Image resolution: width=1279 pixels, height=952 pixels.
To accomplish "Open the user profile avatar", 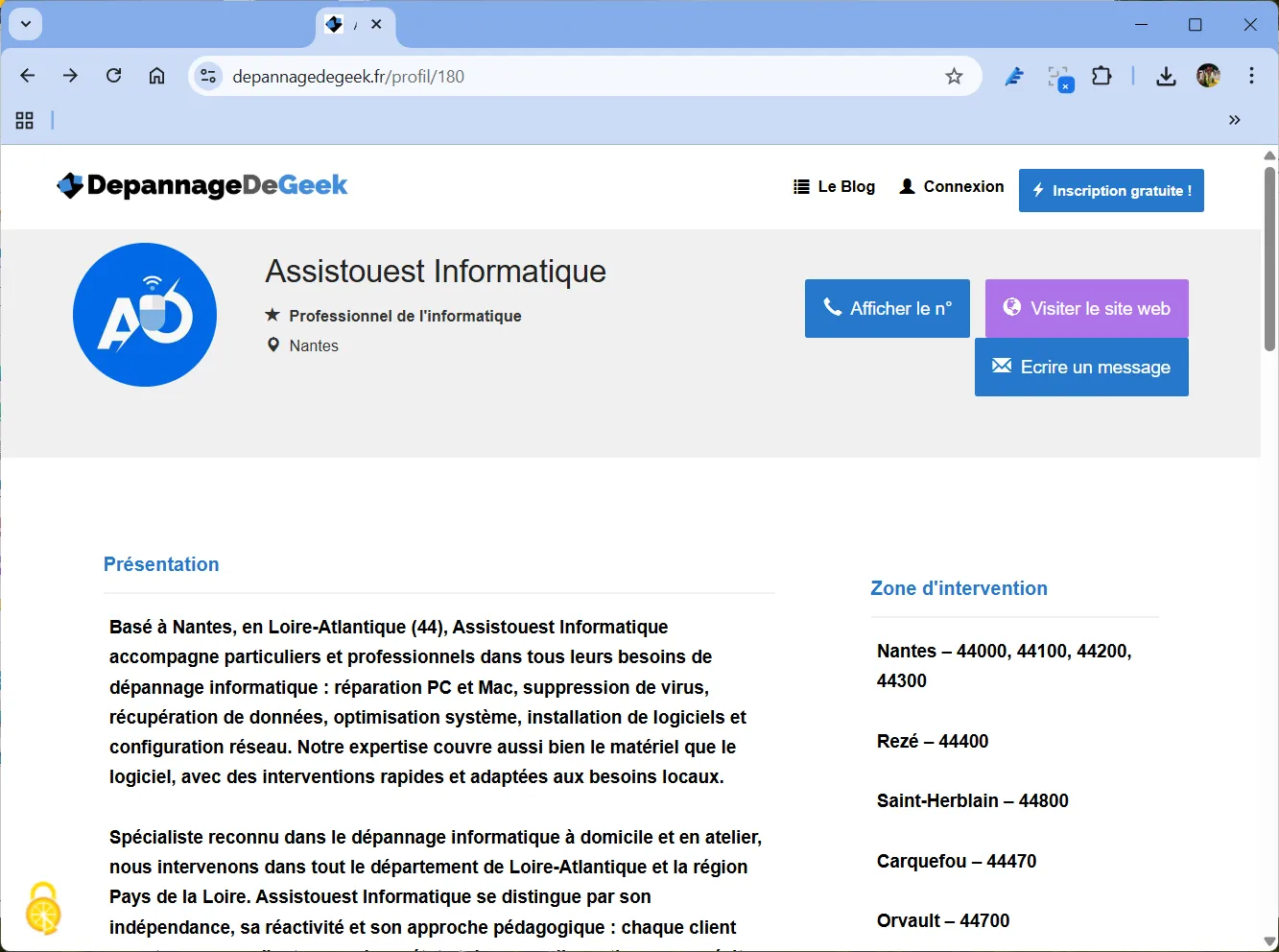I will tap(1208, 76).
